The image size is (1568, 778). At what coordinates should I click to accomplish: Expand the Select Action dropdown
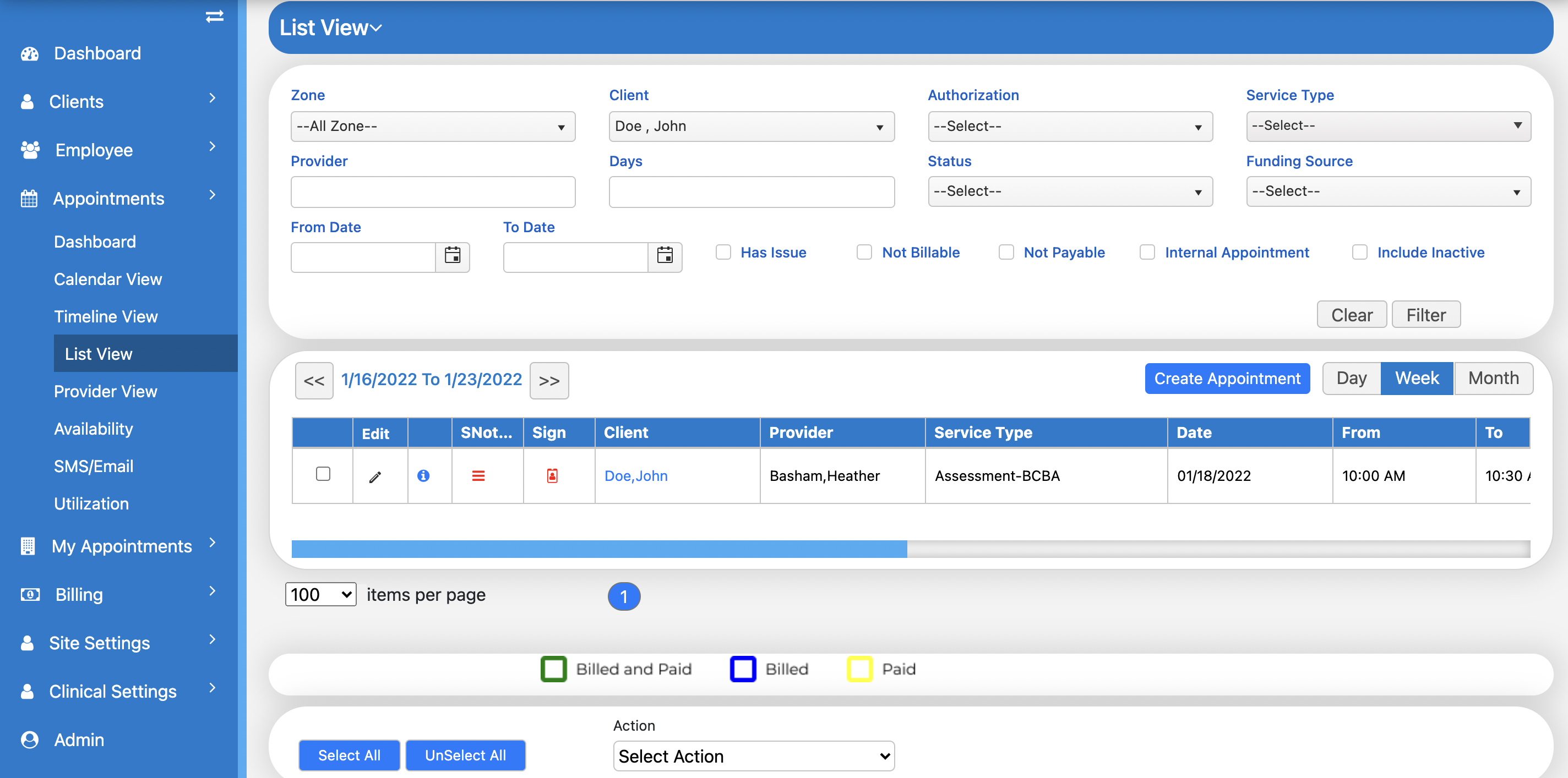[x=753, y=756]
